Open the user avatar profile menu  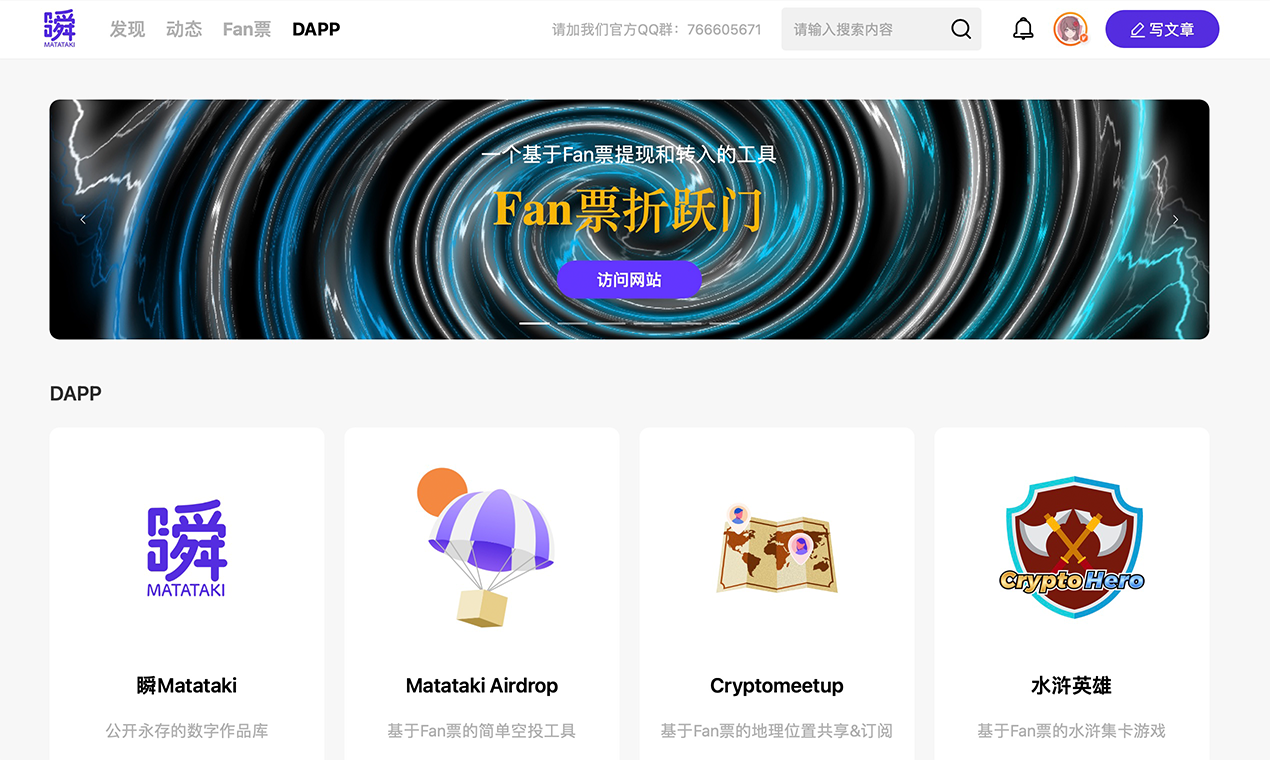[x=1071, y=29]
